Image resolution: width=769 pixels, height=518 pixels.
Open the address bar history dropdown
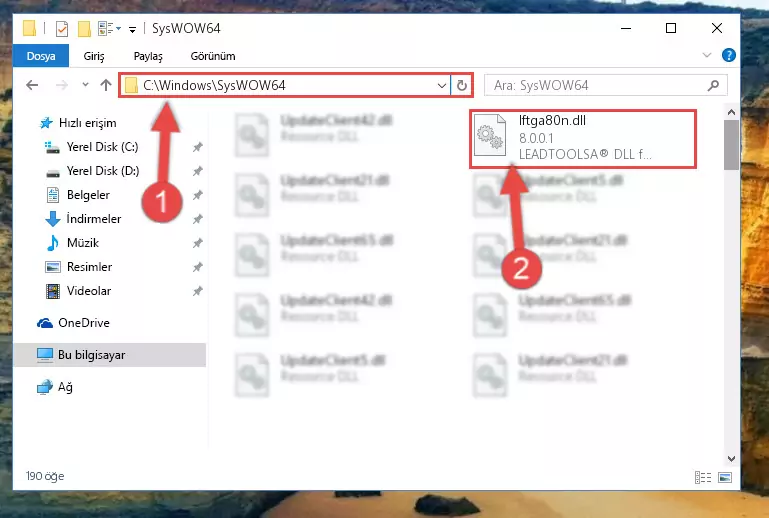point(441,86)
